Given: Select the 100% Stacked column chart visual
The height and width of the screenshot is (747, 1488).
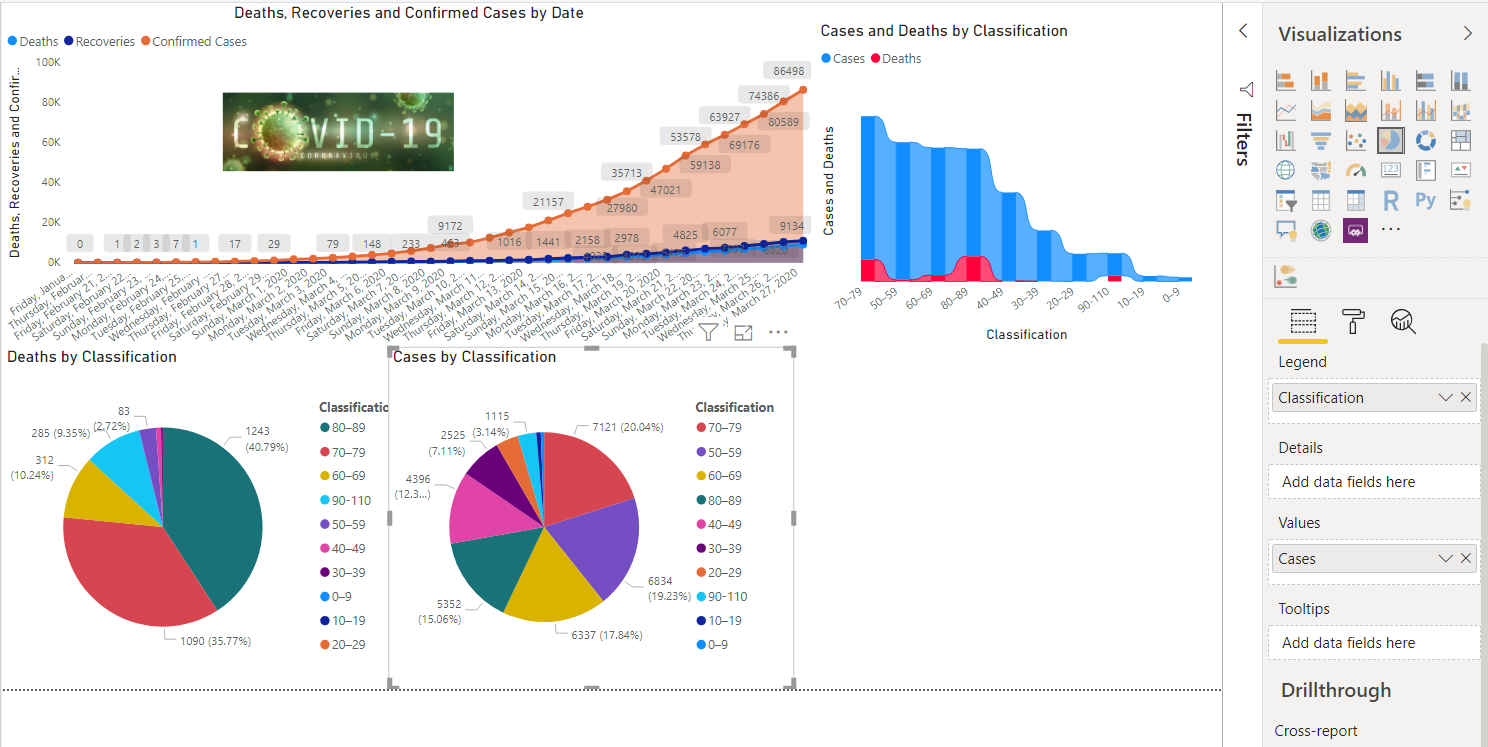Looking at the screenshot, I should [x=1461, y=81].
